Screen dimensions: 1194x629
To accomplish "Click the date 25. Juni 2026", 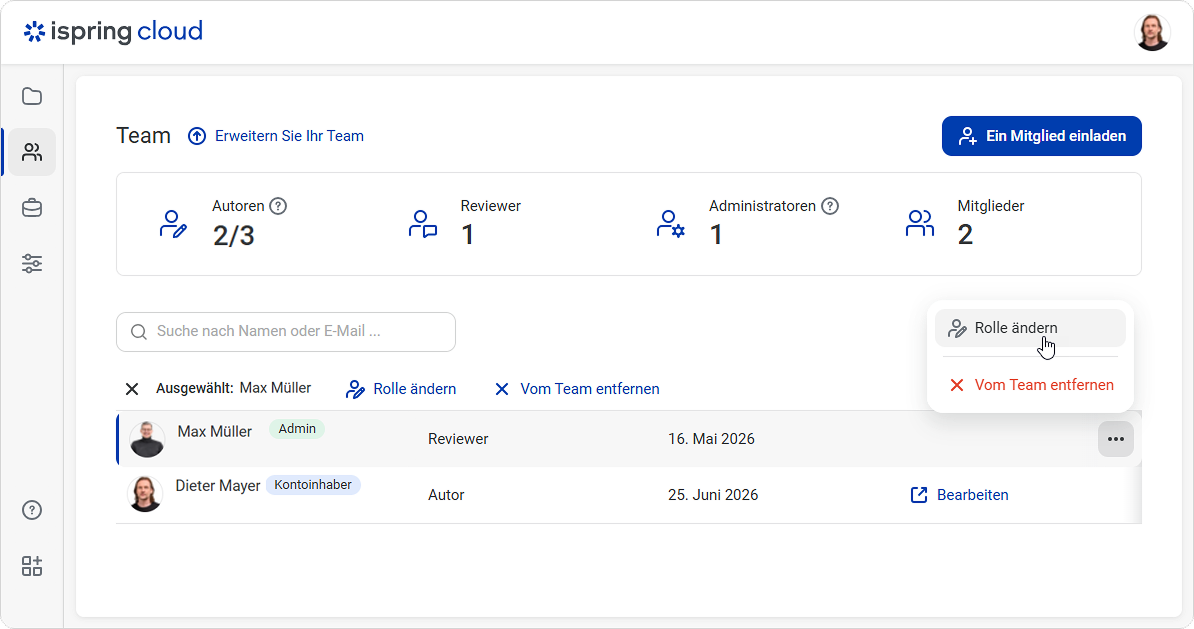I will coord(713,495).
